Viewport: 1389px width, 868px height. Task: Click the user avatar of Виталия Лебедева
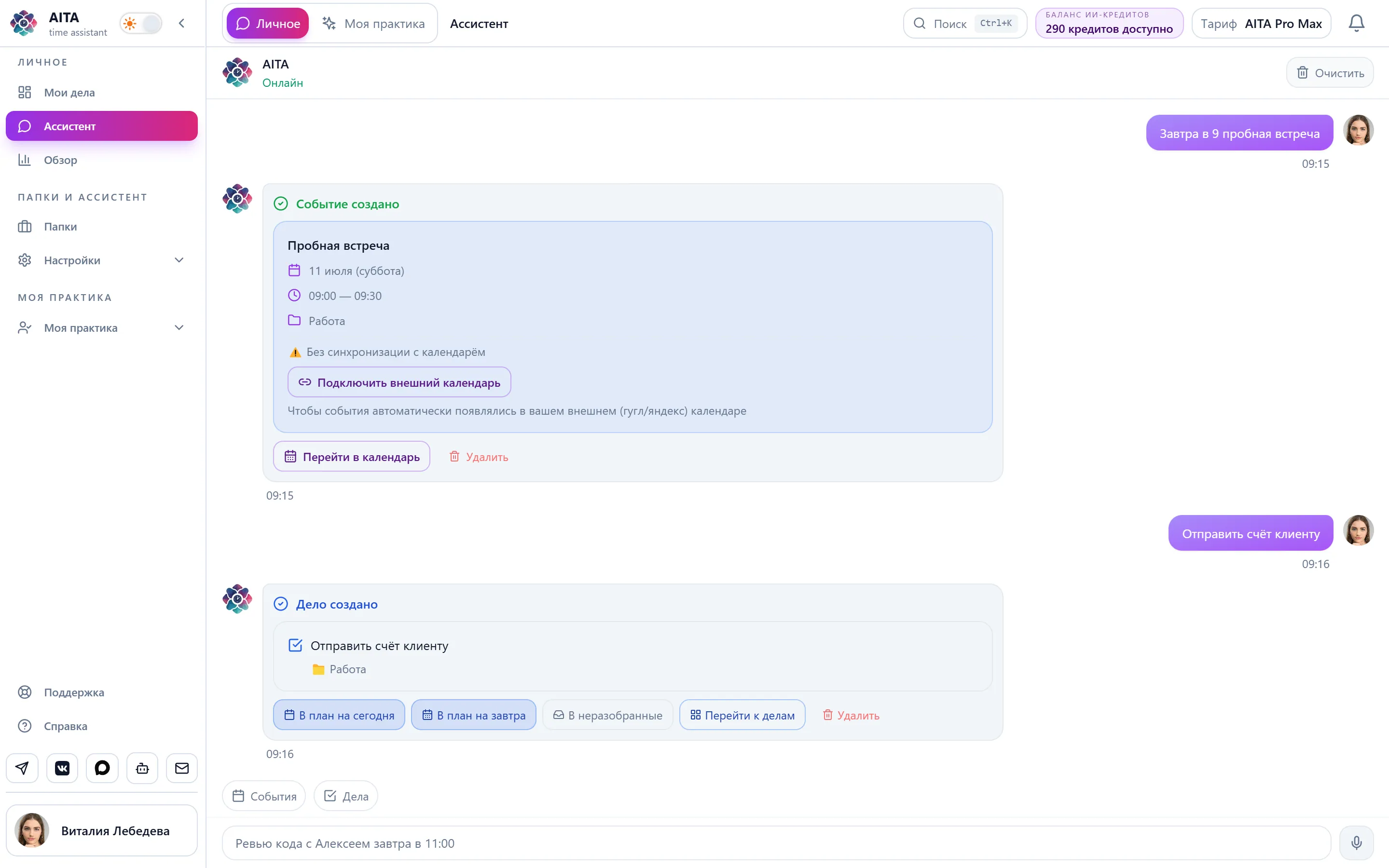pyautogui.click(x=31, y=830)
